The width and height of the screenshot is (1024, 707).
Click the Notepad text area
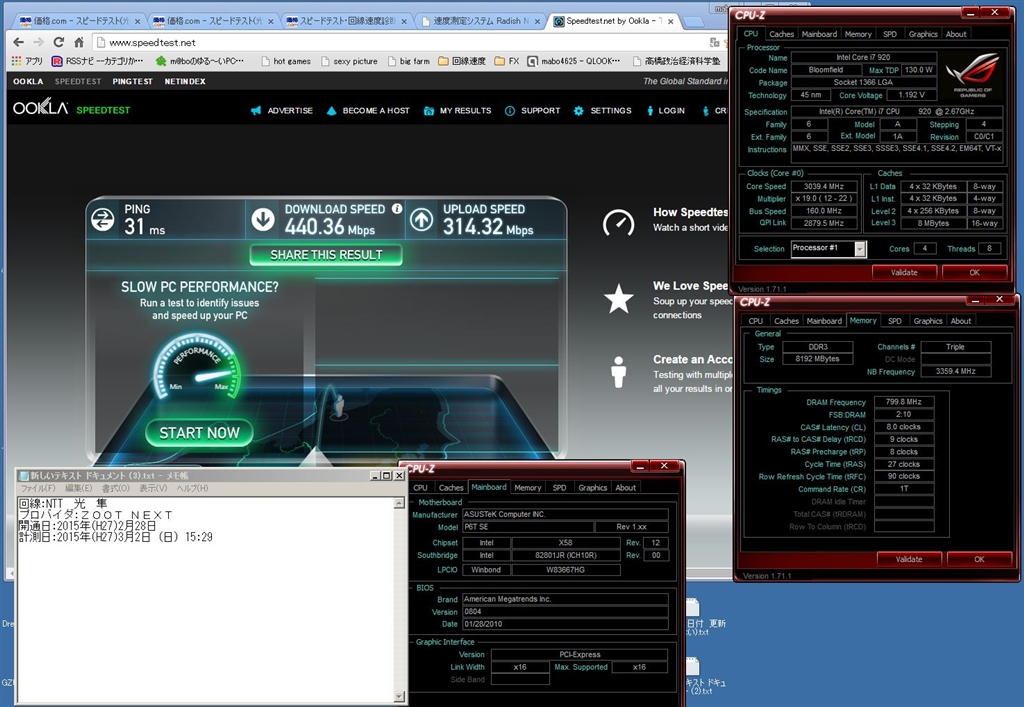[x=205, y=599]
